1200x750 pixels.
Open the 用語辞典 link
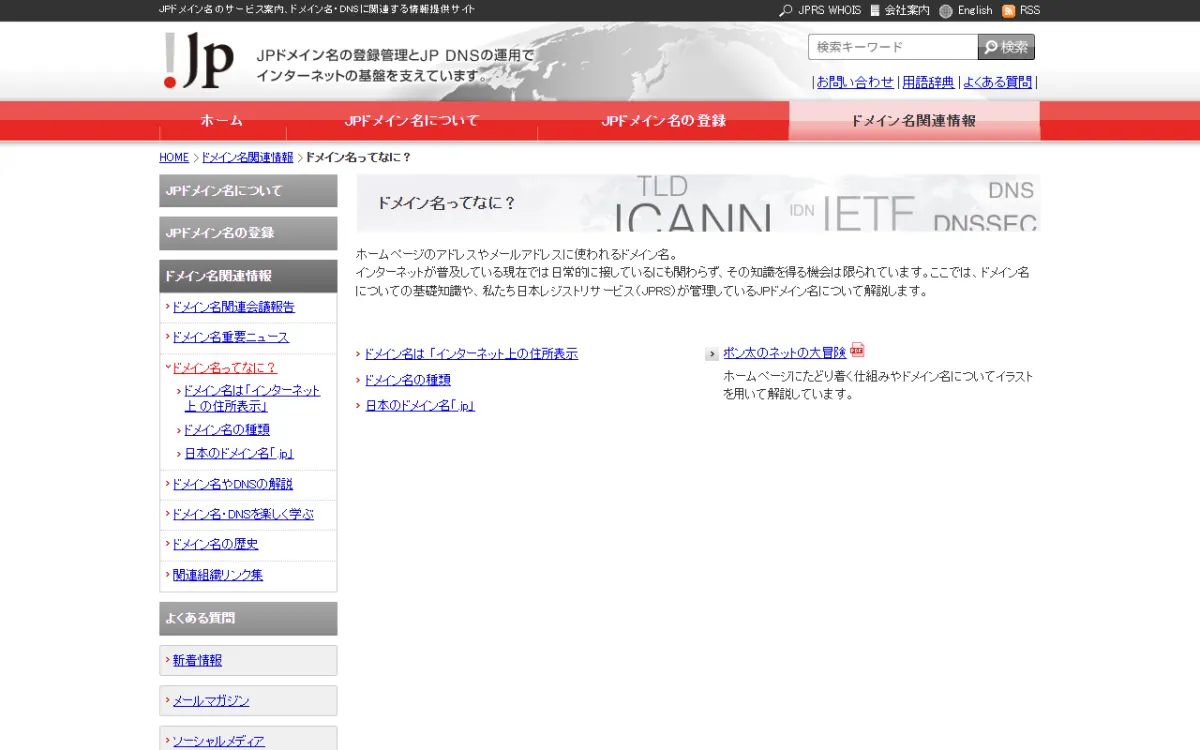(x=928, y=82)
